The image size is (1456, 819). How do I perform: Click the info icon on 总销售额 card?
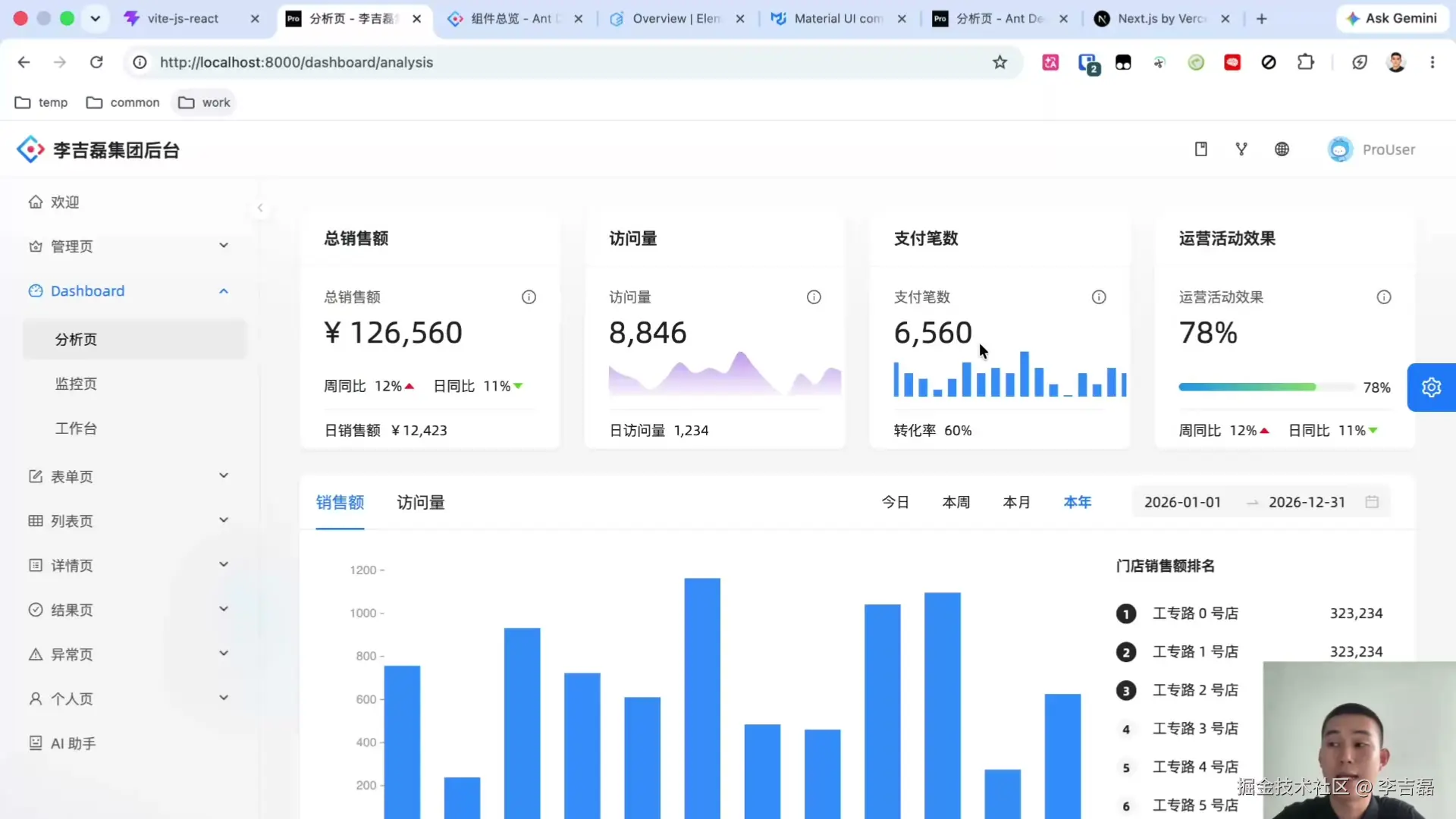pos(529,297)
